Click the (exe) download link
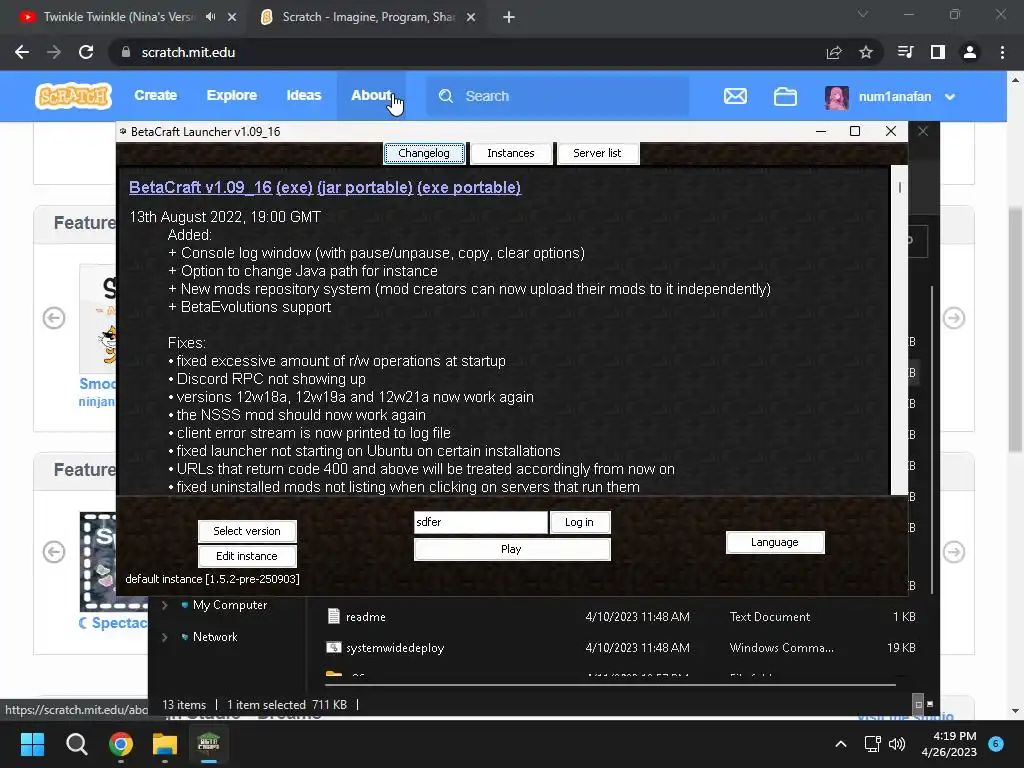Screen dimensions: 1024x768 point(295,187)
